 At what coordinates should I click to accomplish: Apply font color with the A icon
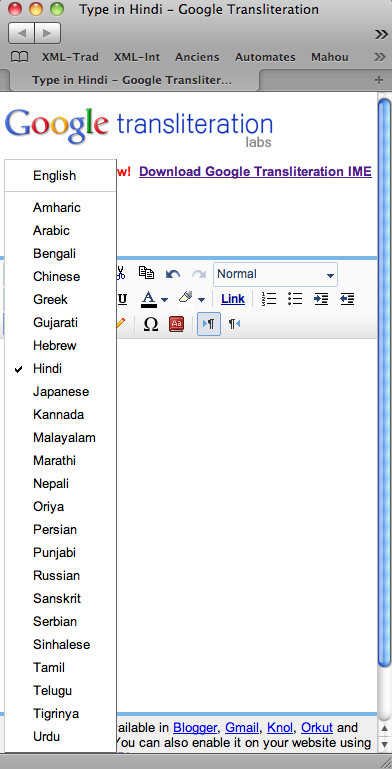(149, 299)
